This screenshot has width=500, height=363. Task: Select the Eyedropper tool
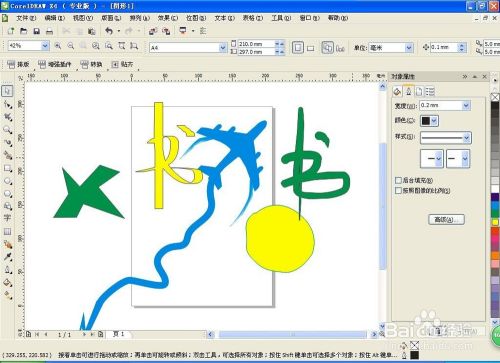tap(8, 257)
